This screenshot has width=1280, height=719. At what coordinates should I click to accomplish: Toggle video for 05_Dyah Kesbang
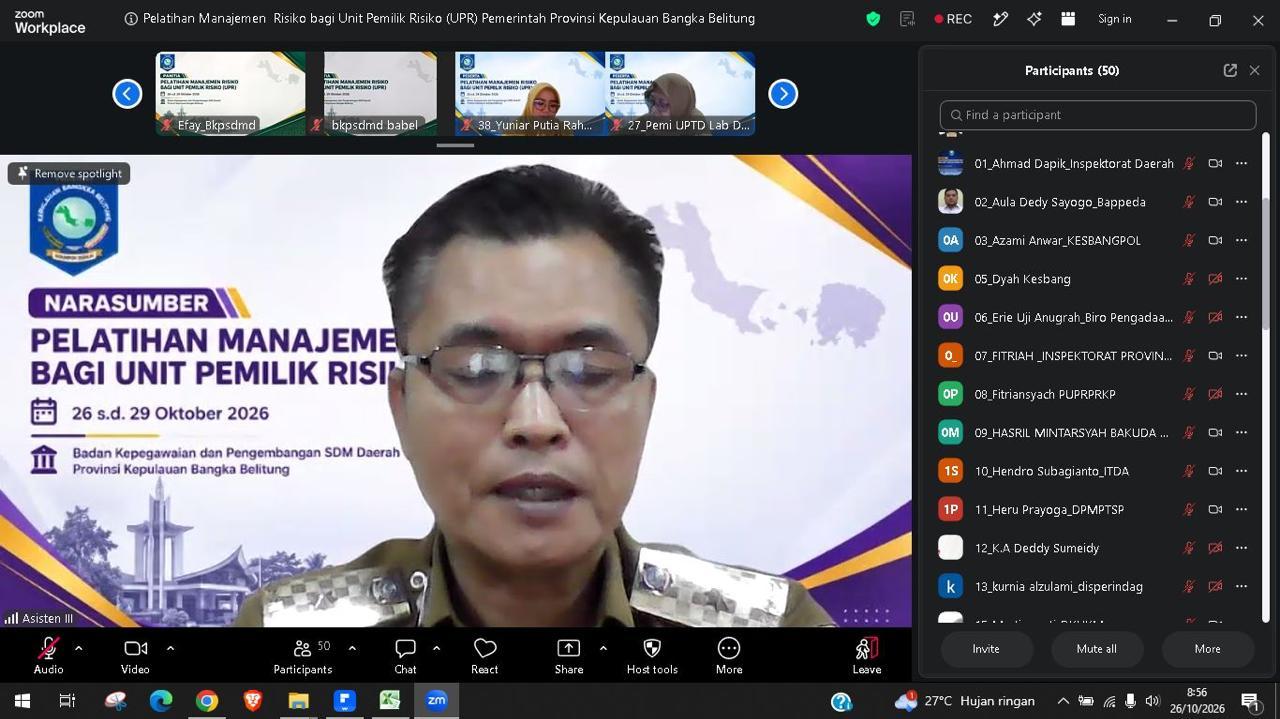[x=1215, y=279]
